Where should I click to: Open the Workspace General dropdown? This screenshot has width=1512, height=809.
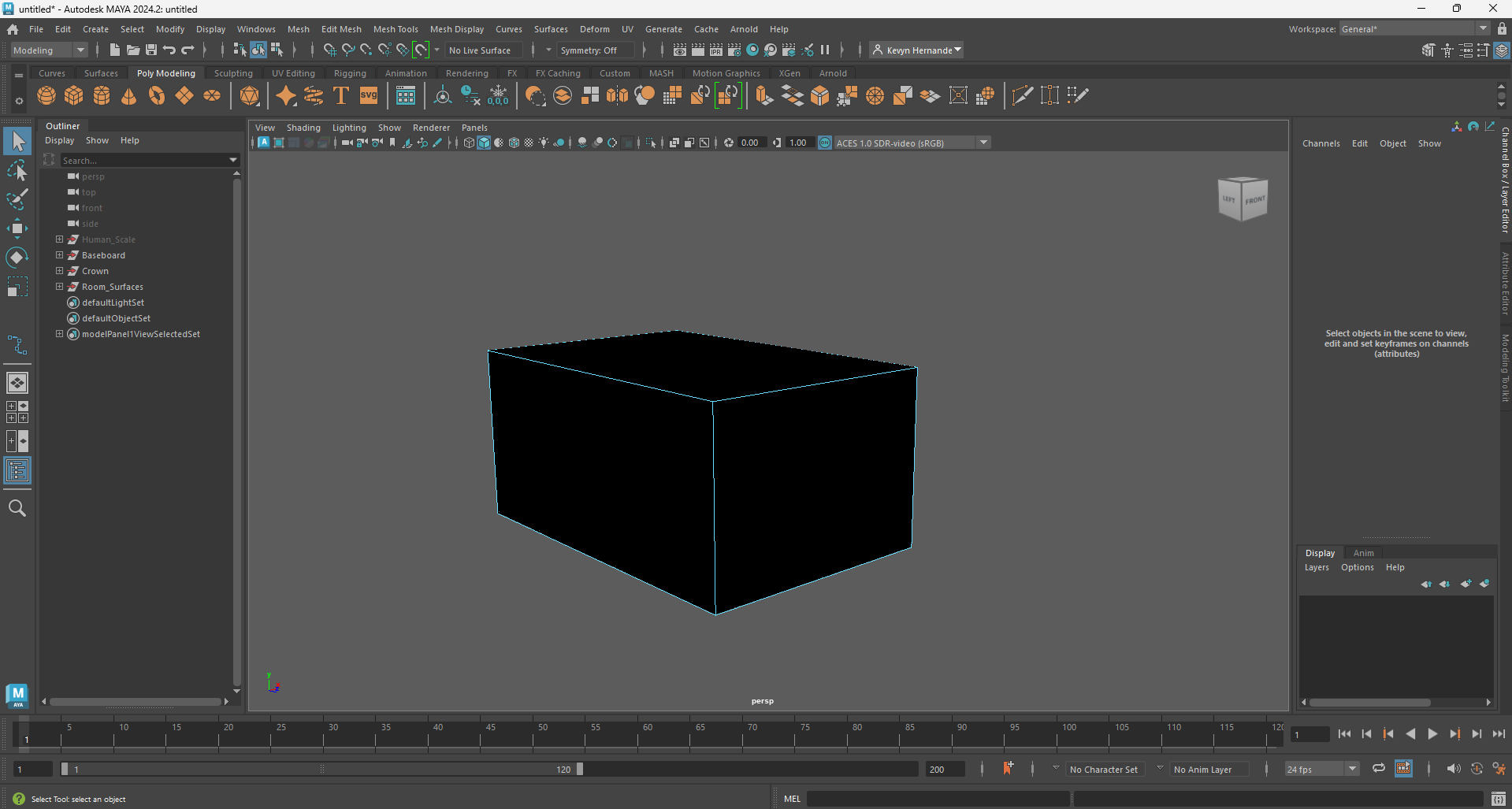coord(1414,29)
